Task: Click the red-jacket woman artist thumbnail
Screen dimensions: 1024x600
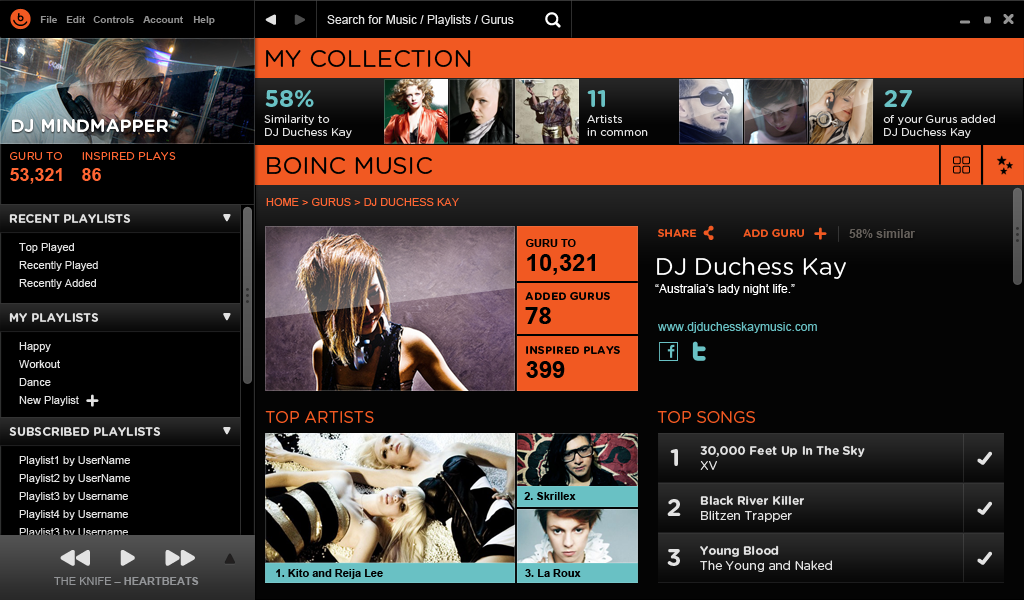Action: pos(416,112)
